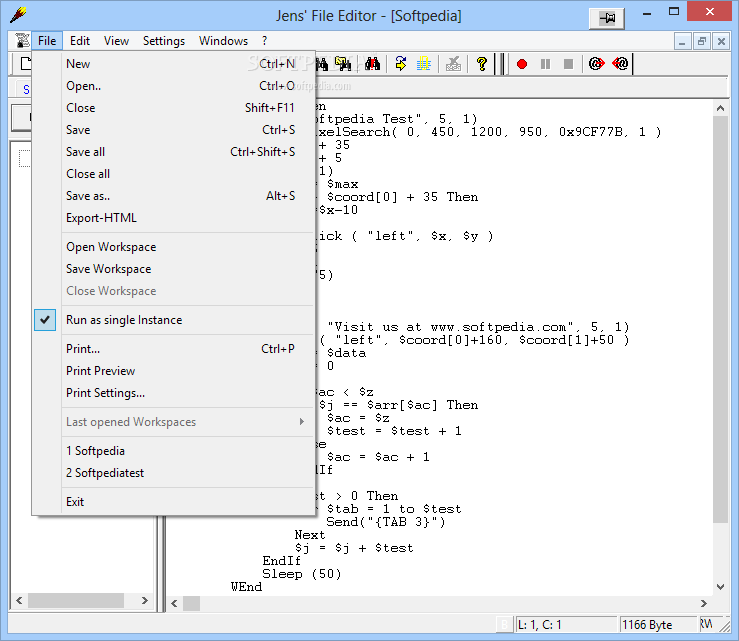The image size is (739, 641).
Task: Click the document system menu icon left of File
Action: 22,41
